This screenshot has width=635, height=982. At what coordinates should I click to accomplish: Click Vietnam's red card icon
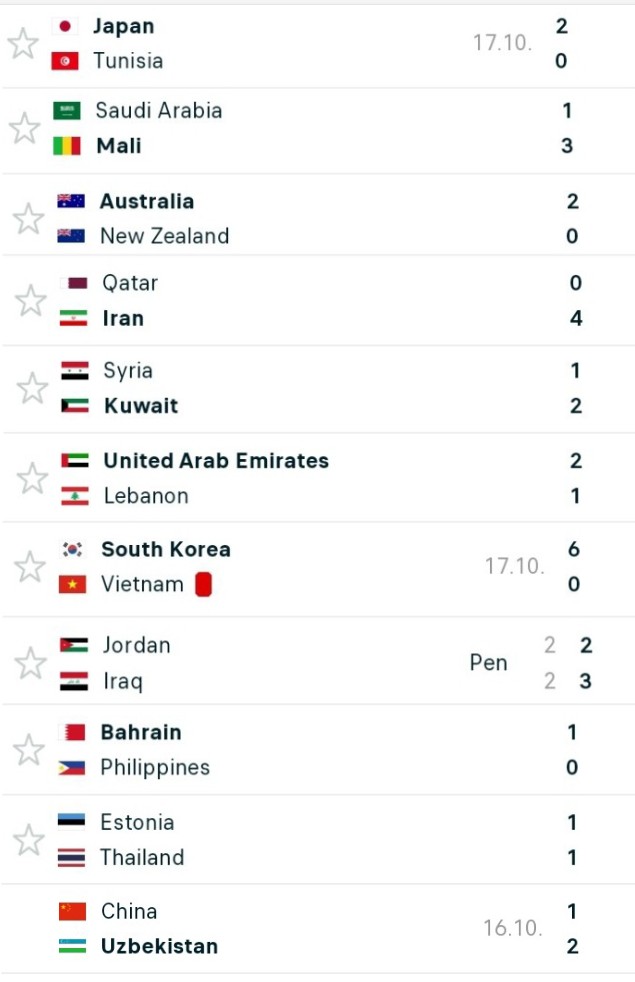coord(204,584)
